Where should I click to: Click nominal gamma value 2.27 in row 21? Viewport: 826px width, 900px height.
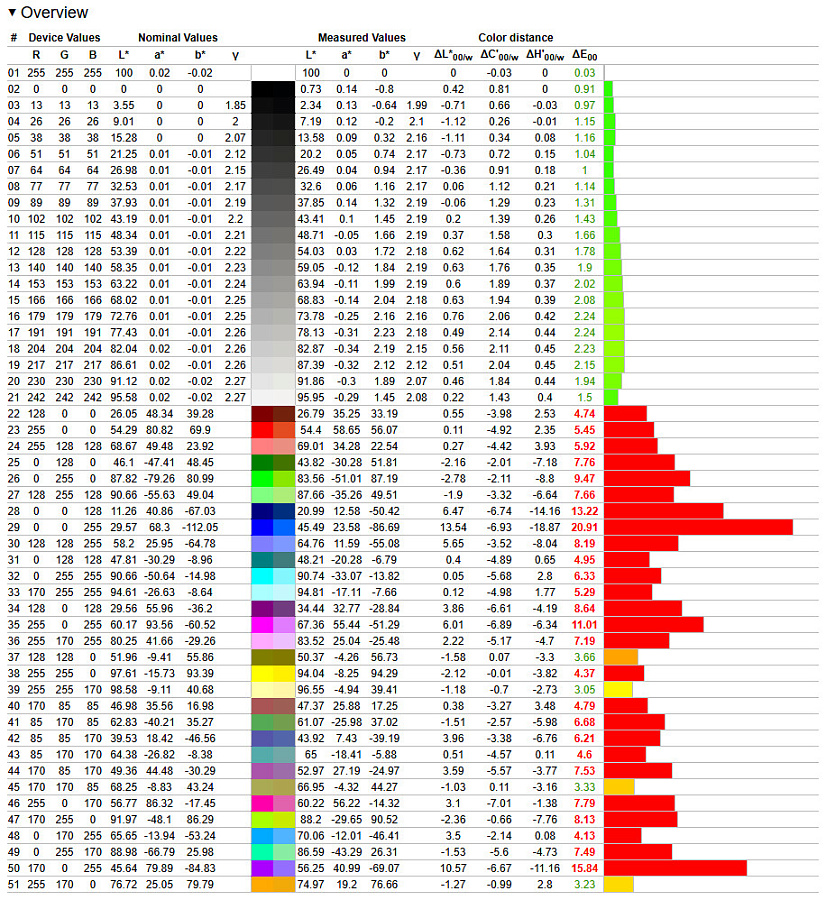point(235,398)
